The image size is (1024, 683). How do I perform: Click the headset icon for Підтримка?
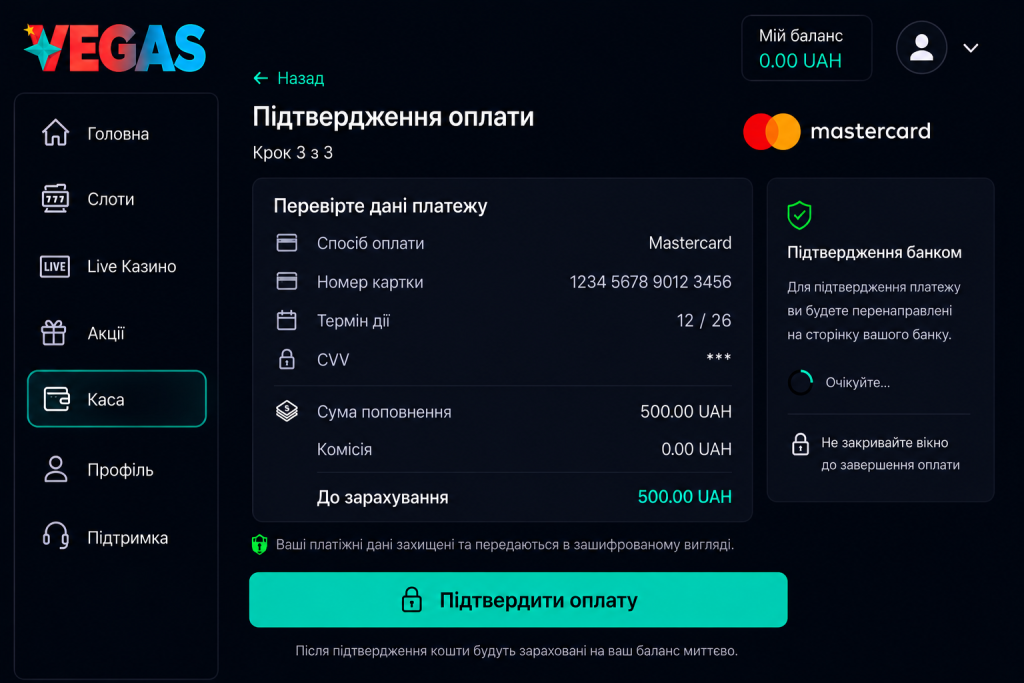point(56,536)
